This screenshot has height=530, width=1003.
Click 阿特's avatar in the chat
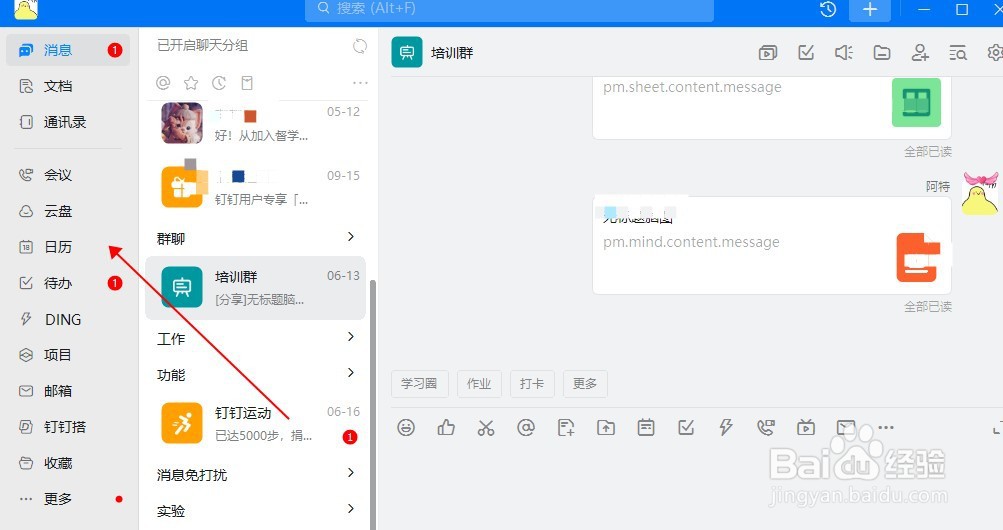click(x=980, y=194)
